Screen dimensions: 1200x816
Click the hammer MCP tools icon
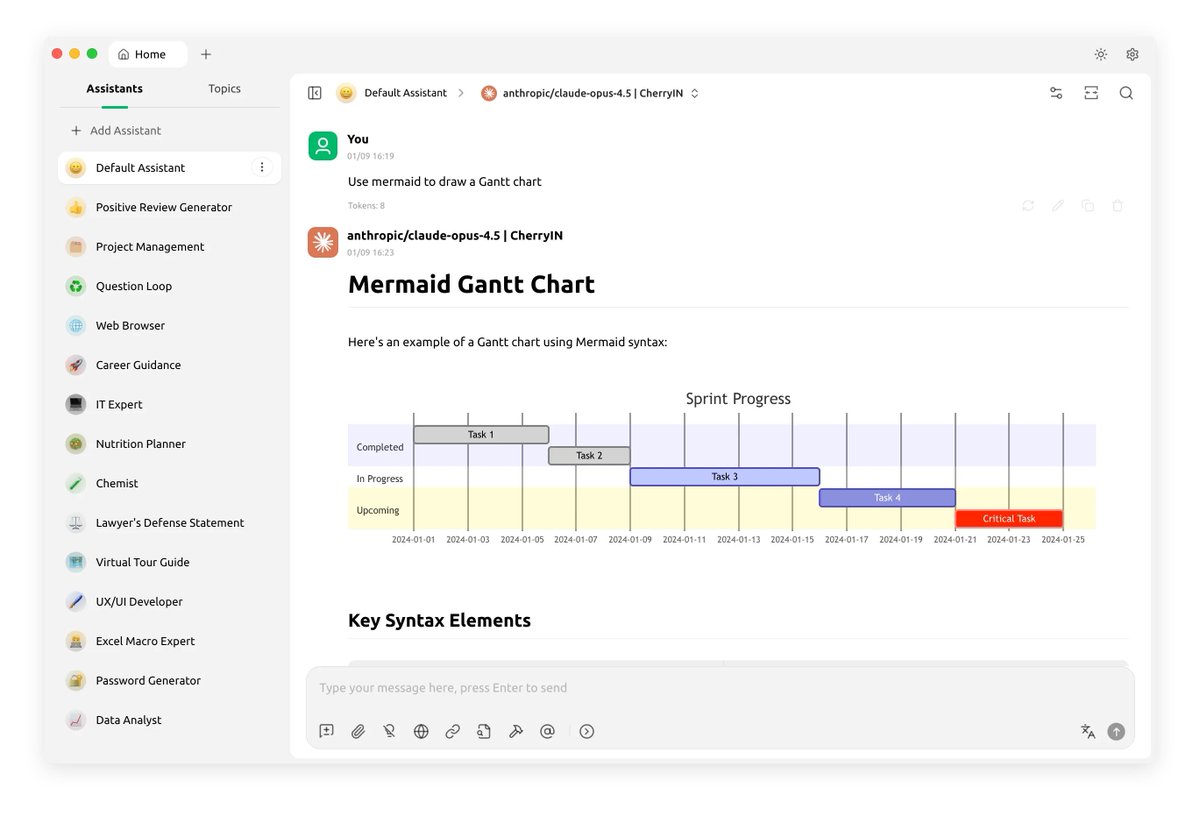click(x=516, y=731)
